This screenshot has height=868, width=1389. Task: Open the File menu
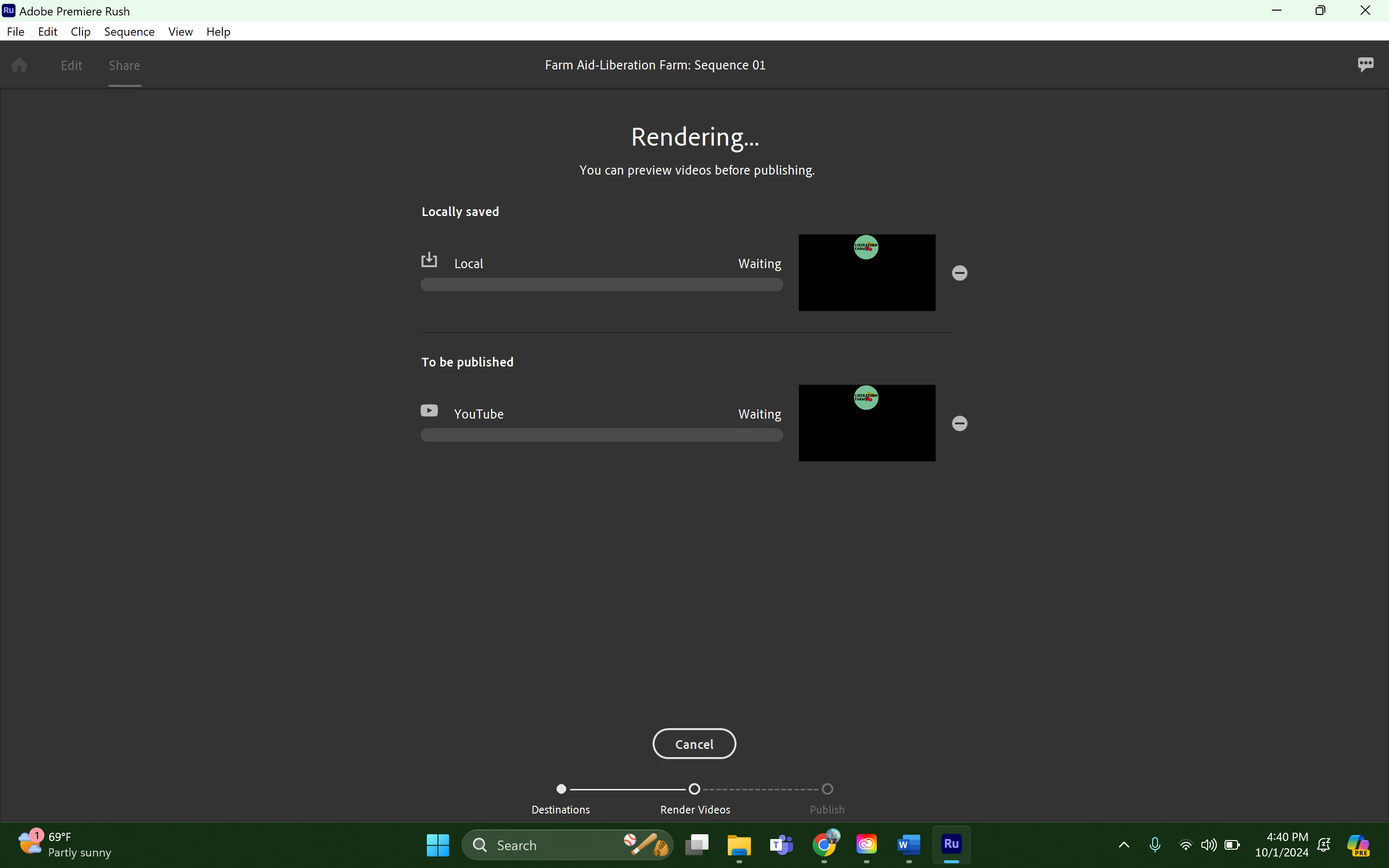tap(15, 31)
